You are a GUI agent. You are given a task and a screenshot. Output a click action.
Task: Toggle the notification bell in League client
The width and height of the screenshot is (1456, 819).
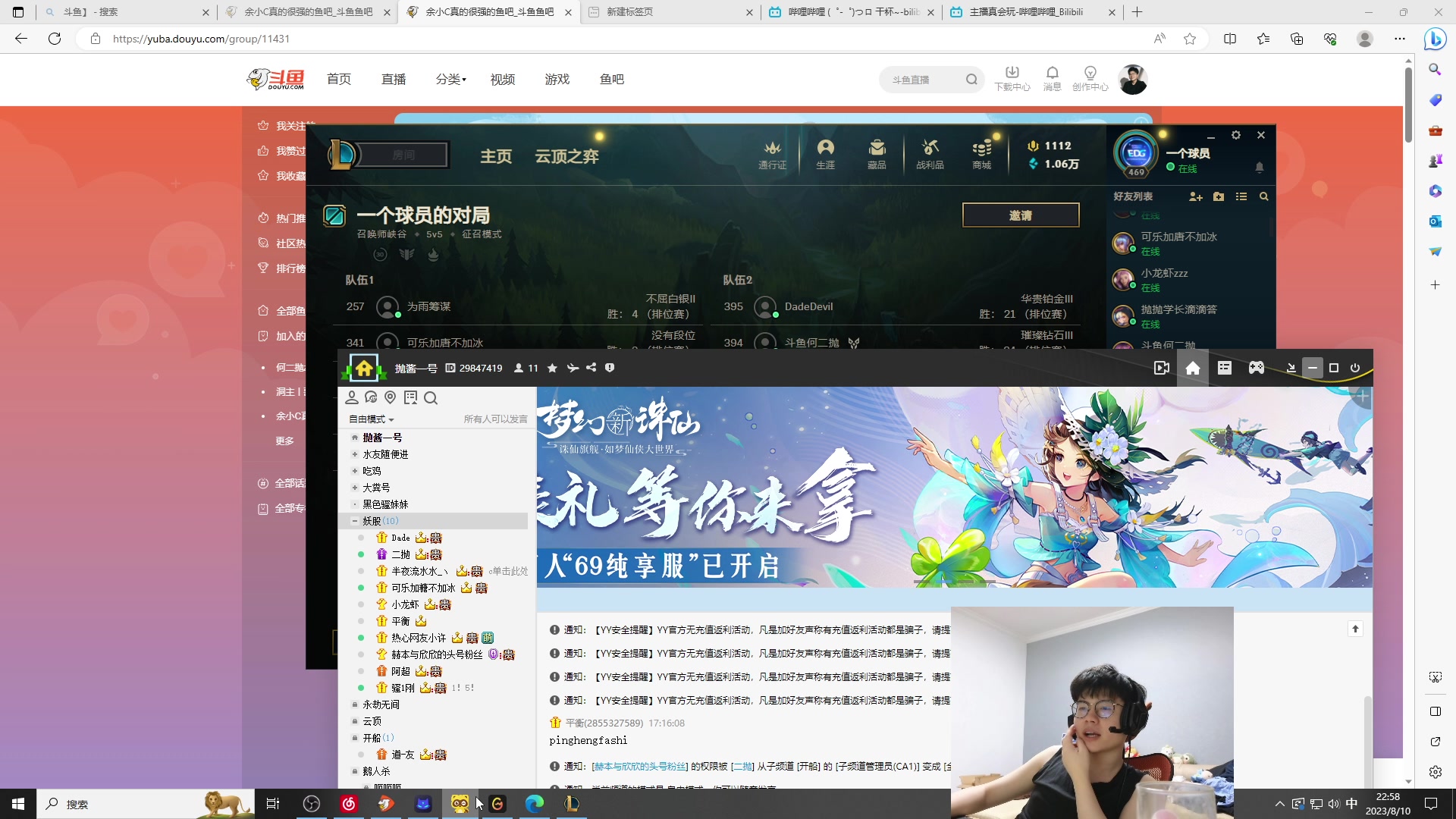tap(1260, 167)
